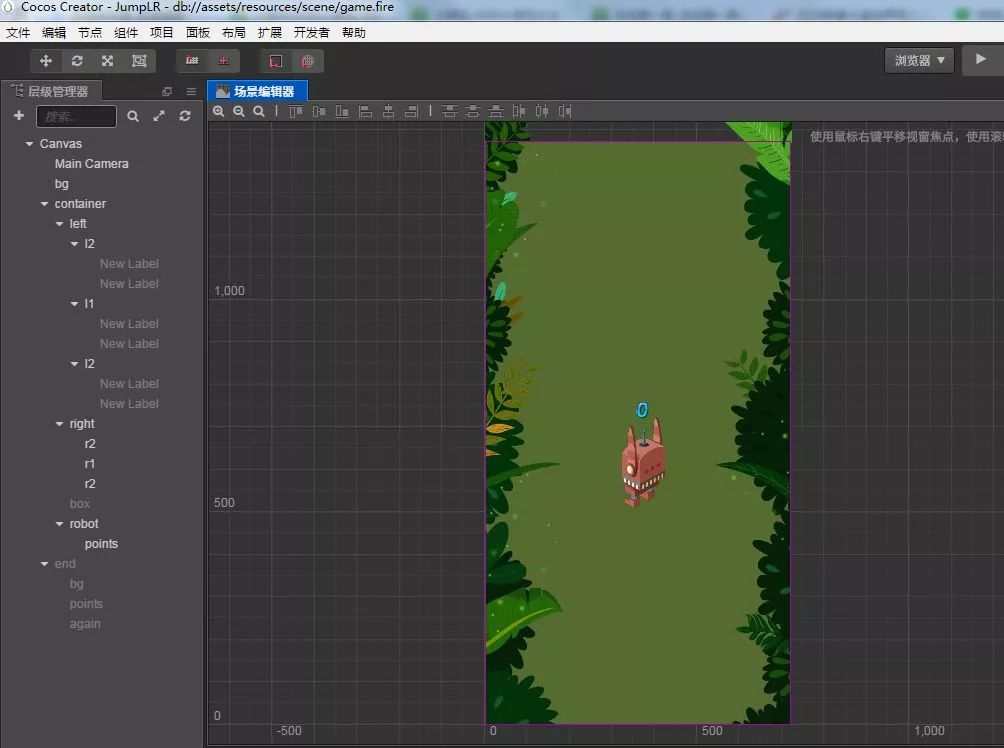Select the Move transform tool

click(x=46, y=61)
